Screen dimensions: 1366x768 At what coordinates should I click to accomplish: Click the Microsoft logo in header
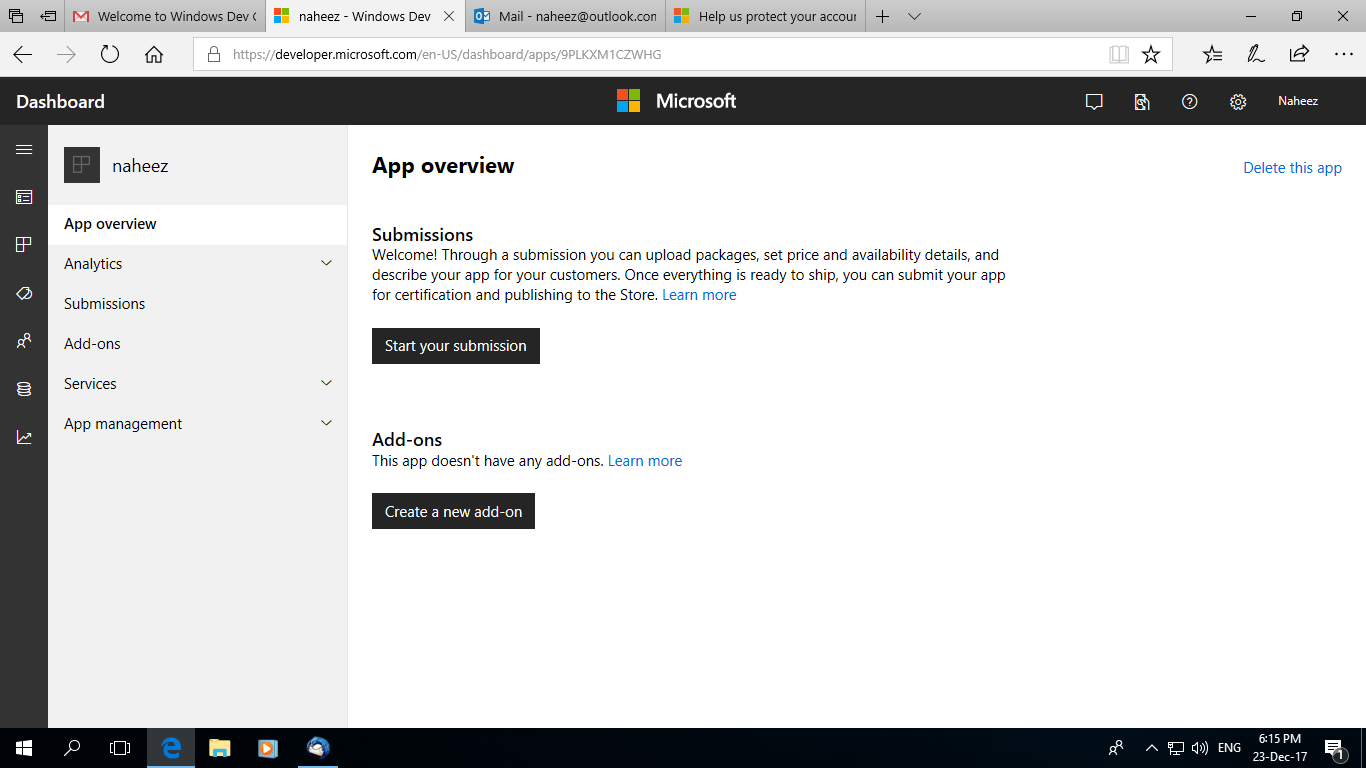(x=676, y=100)
